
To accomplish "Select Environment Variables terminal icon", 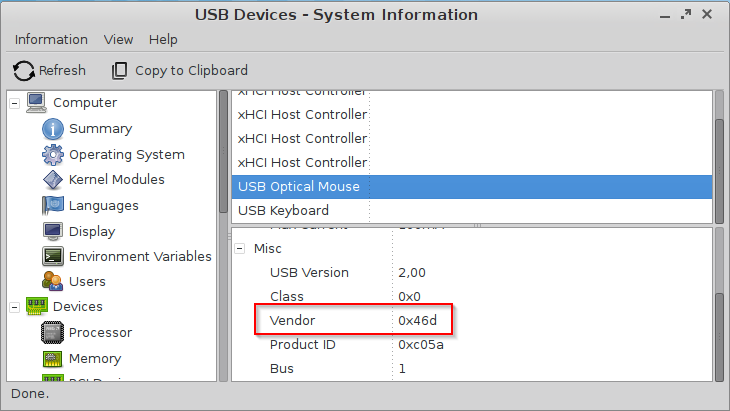I will tap(53, 257).
